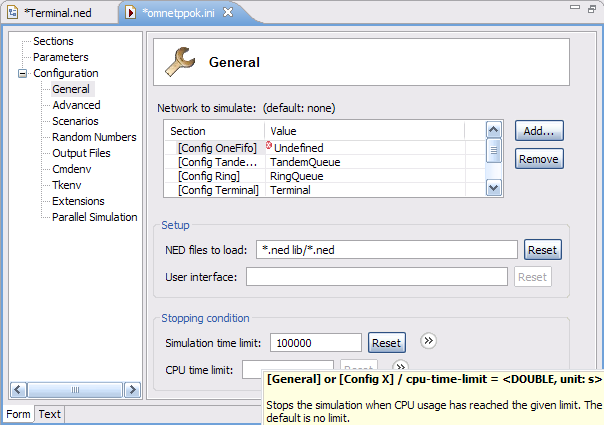
Task: Open the Random Numbers page
Action: click(x=94, y=137)
